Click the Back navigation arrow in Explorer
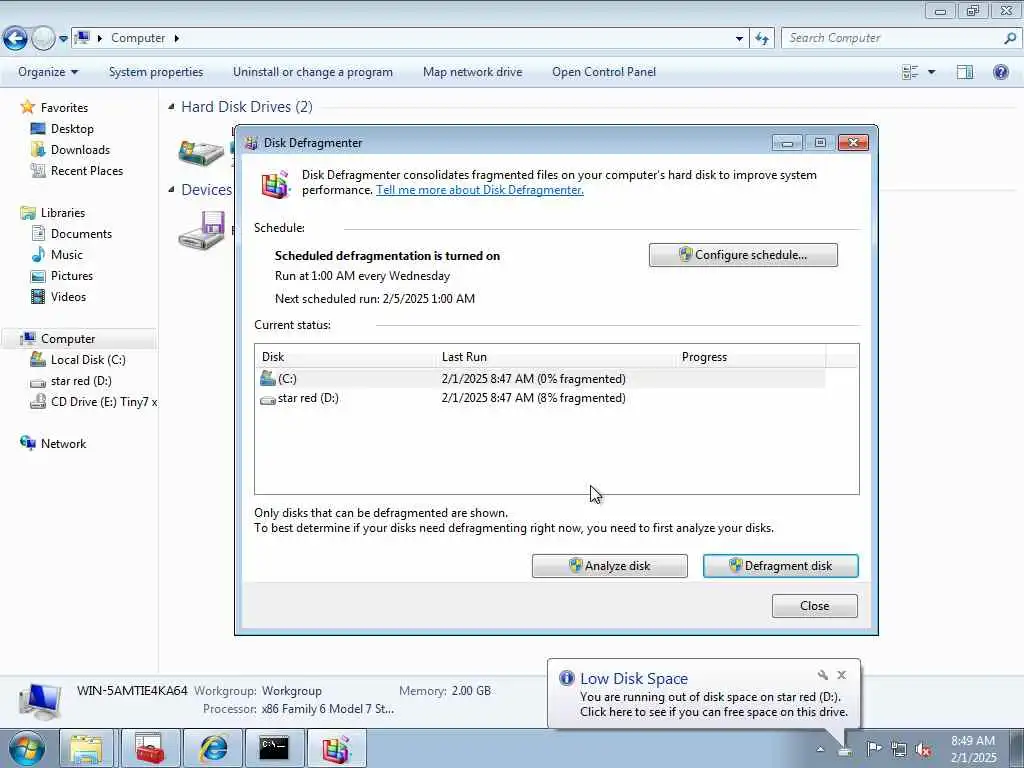This screenshot has height=768, width=1024. 15,39
